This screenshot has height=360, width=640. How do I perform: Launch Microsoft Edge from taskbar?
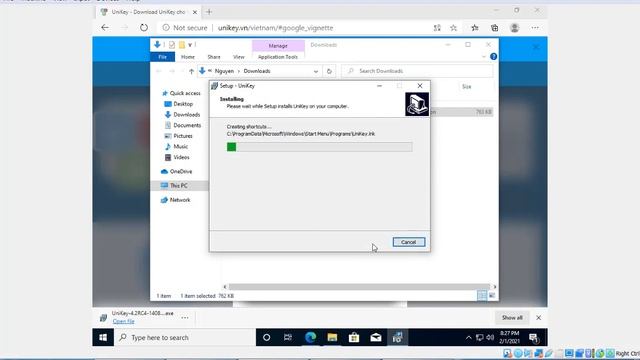pos(310,338)
